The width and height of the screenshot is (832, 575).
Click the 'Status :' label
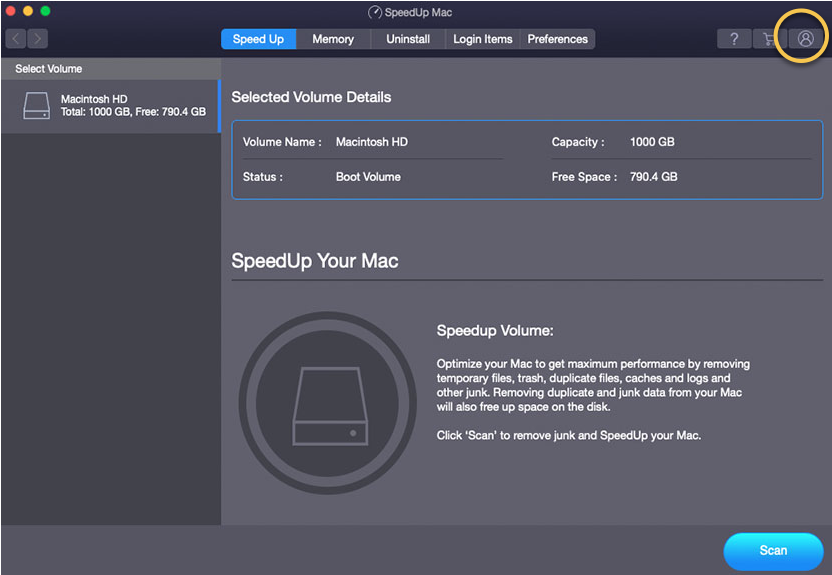click(x=263, y=177)
